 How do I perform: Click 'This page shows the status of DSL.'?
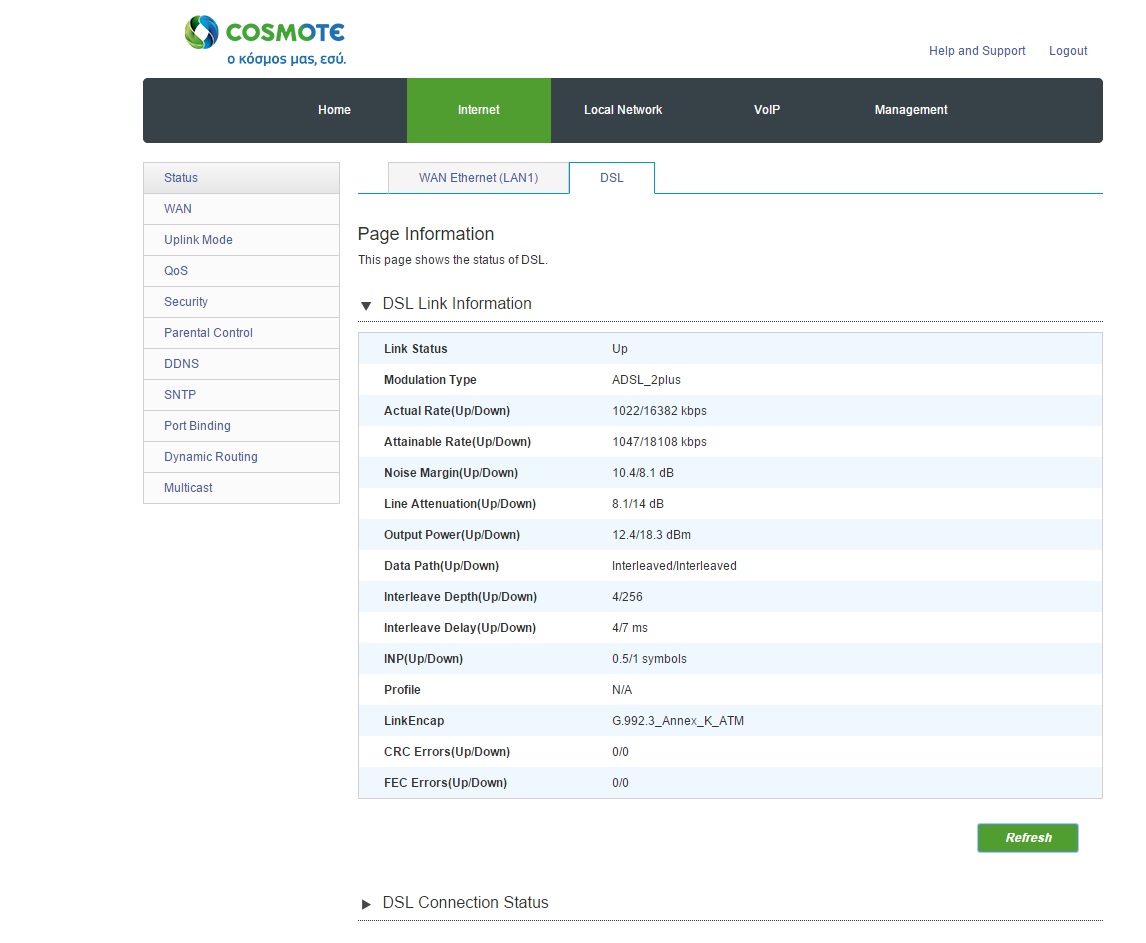(452, 260)
